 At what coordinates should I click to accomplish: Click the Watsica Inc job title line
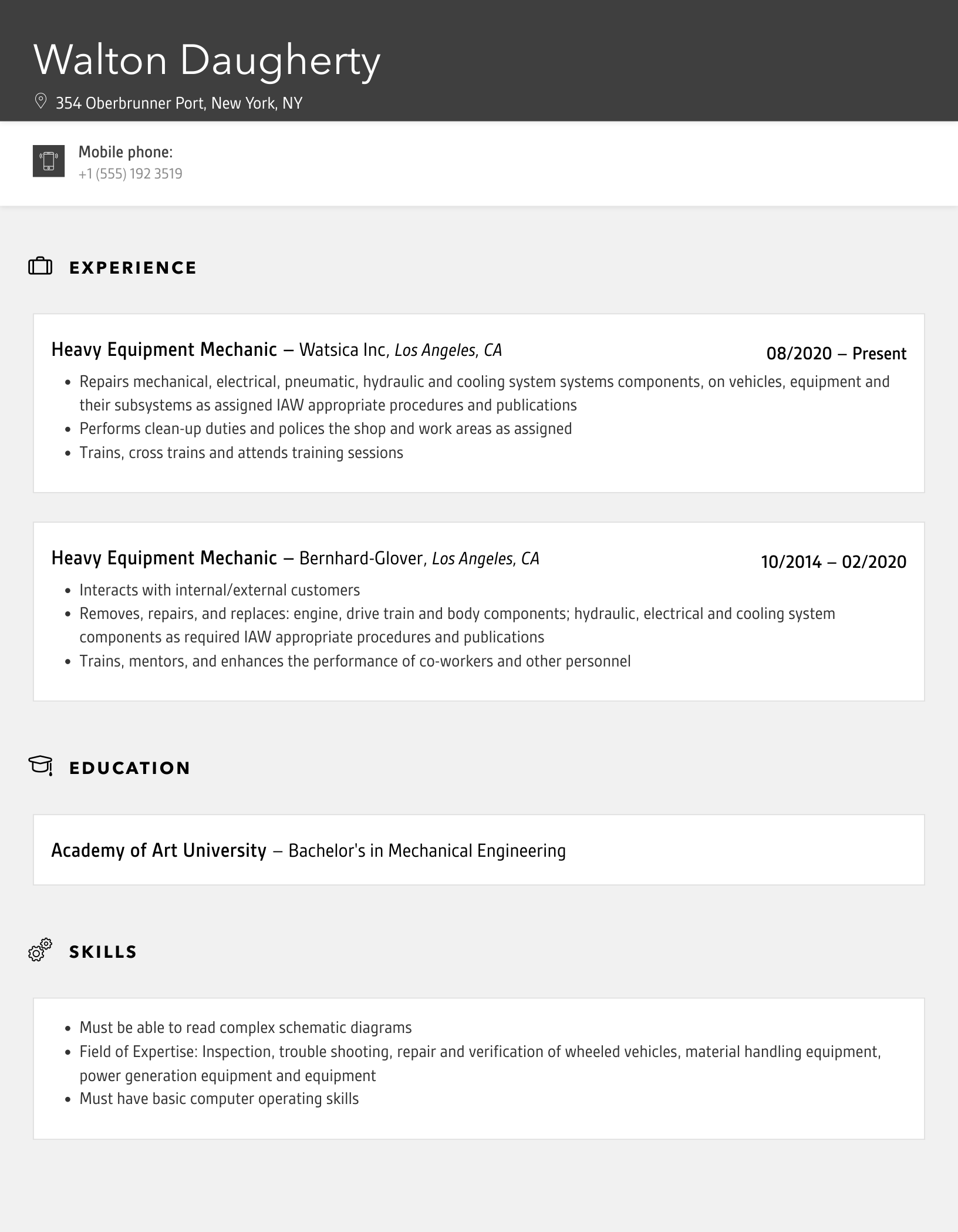click(x=276, y=350)
